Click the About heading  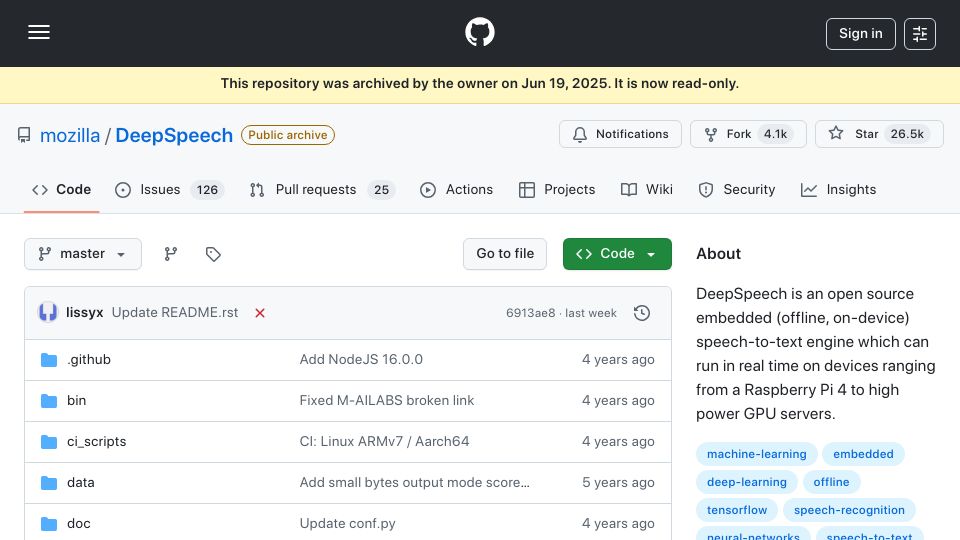[718, 253]
